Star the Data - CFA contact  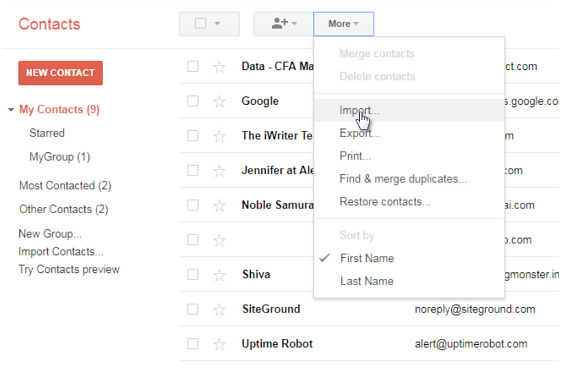[x=219, y=67]
